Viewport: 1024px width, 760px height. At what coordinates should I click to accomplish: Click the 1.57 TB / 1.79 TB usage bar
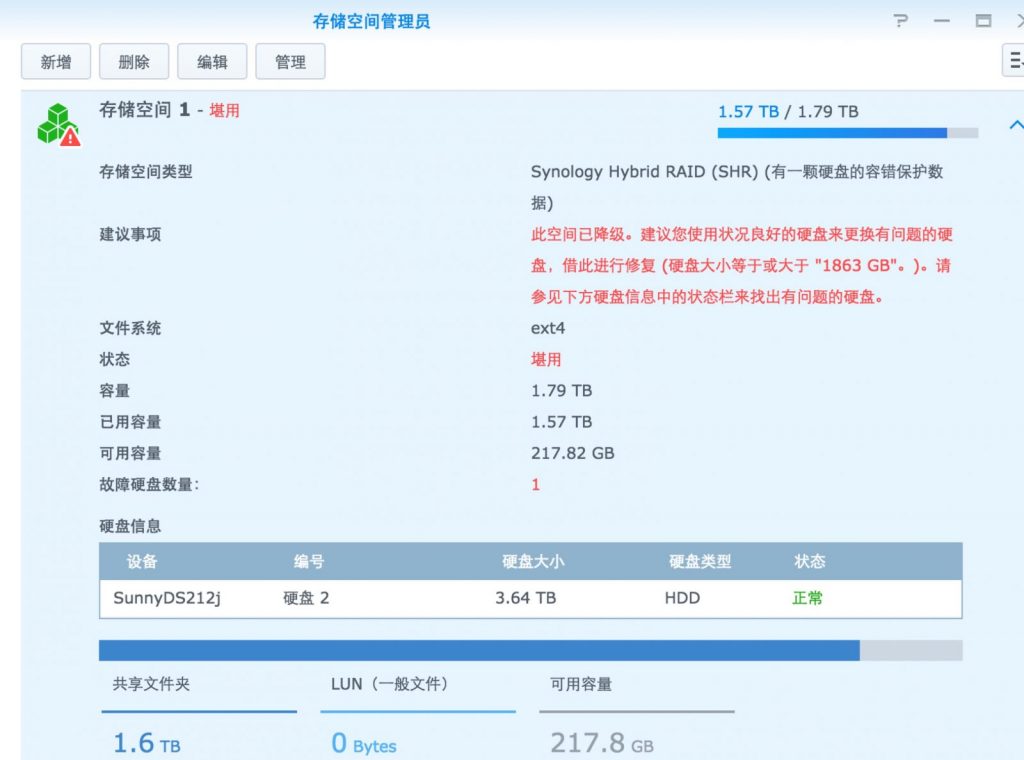tap(847, 132)
